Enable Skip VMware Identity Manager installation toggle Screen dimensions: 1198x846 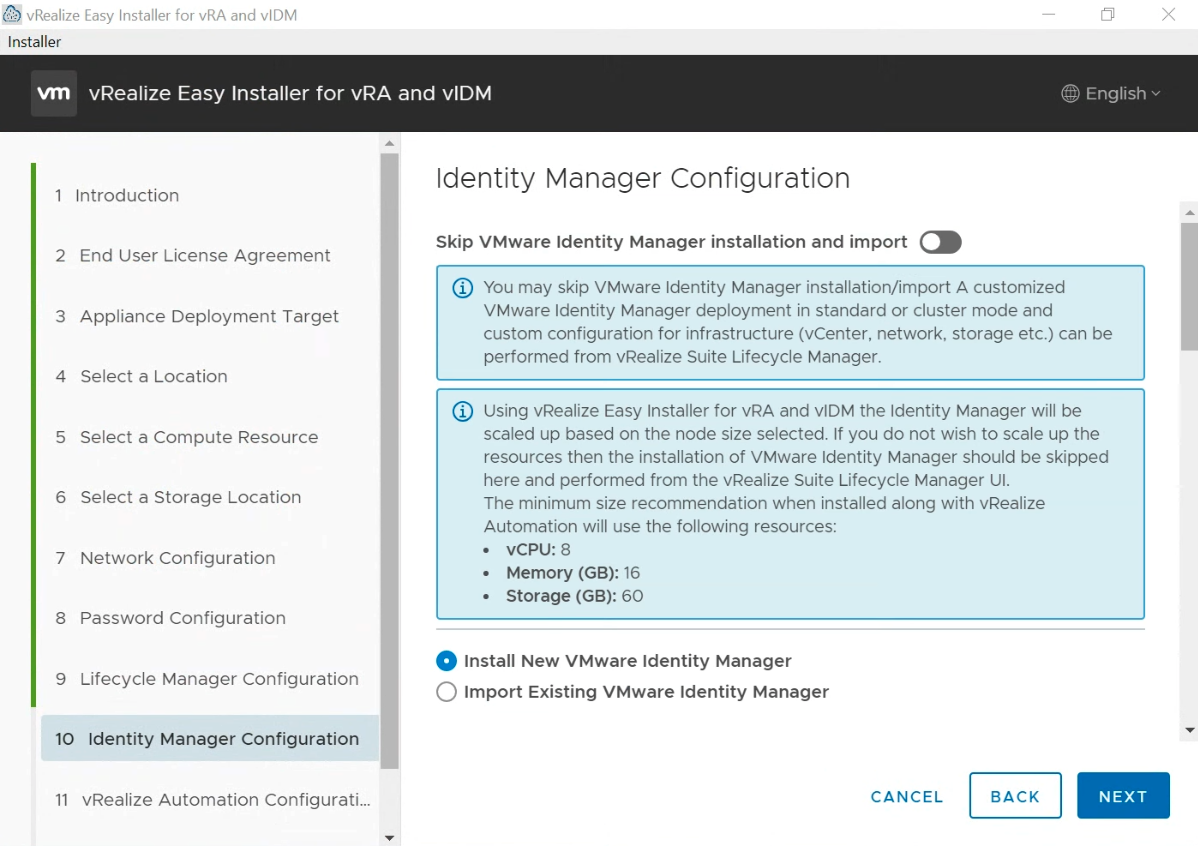click(x=940, y=242)
